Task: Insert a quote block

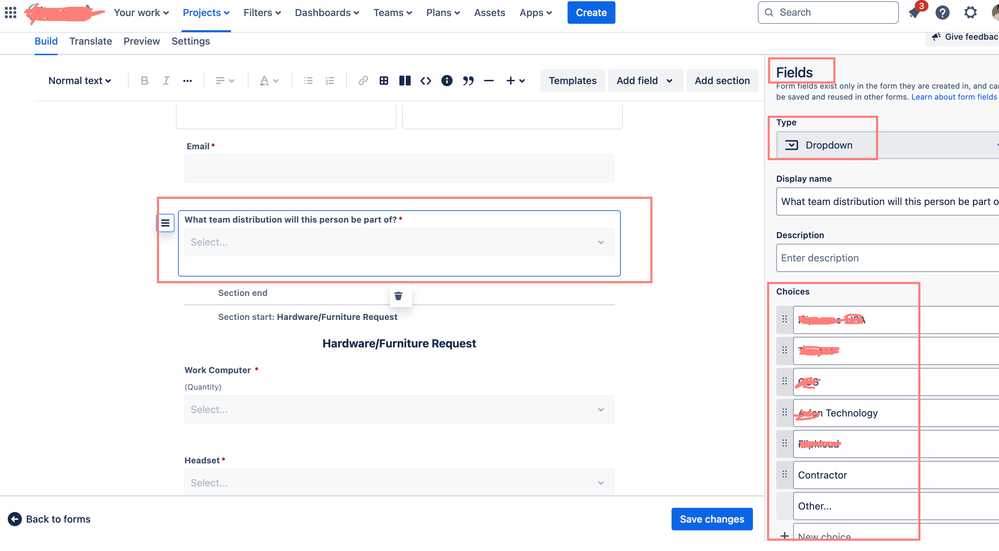Action: click(x=468, y=81)
